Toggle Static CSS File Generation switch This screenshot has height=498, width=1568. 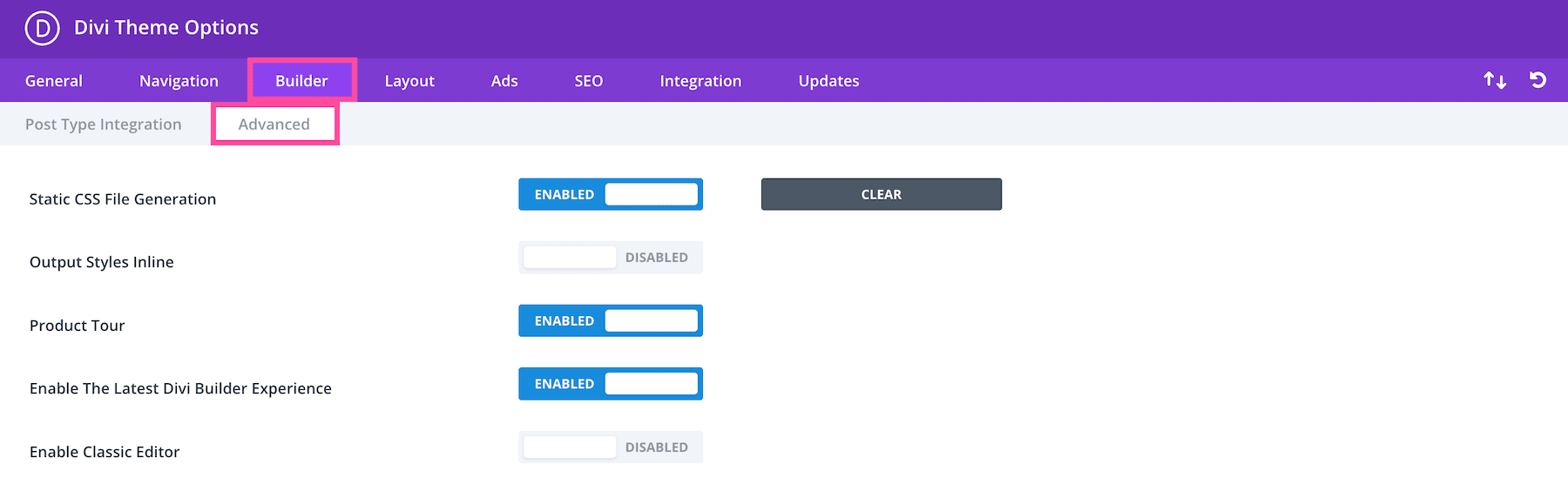coord(611,194)
